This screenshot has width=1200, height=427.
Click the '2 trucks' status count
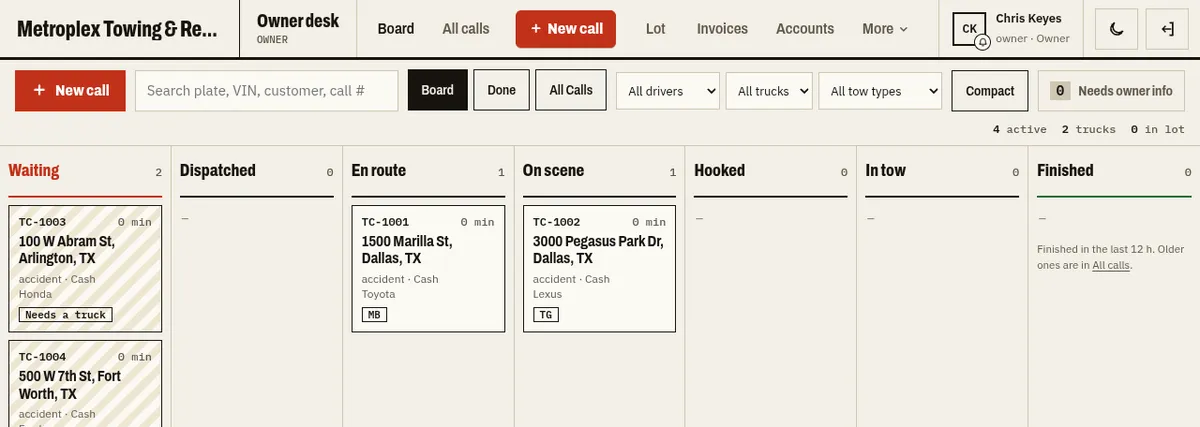pos(1089,130)
